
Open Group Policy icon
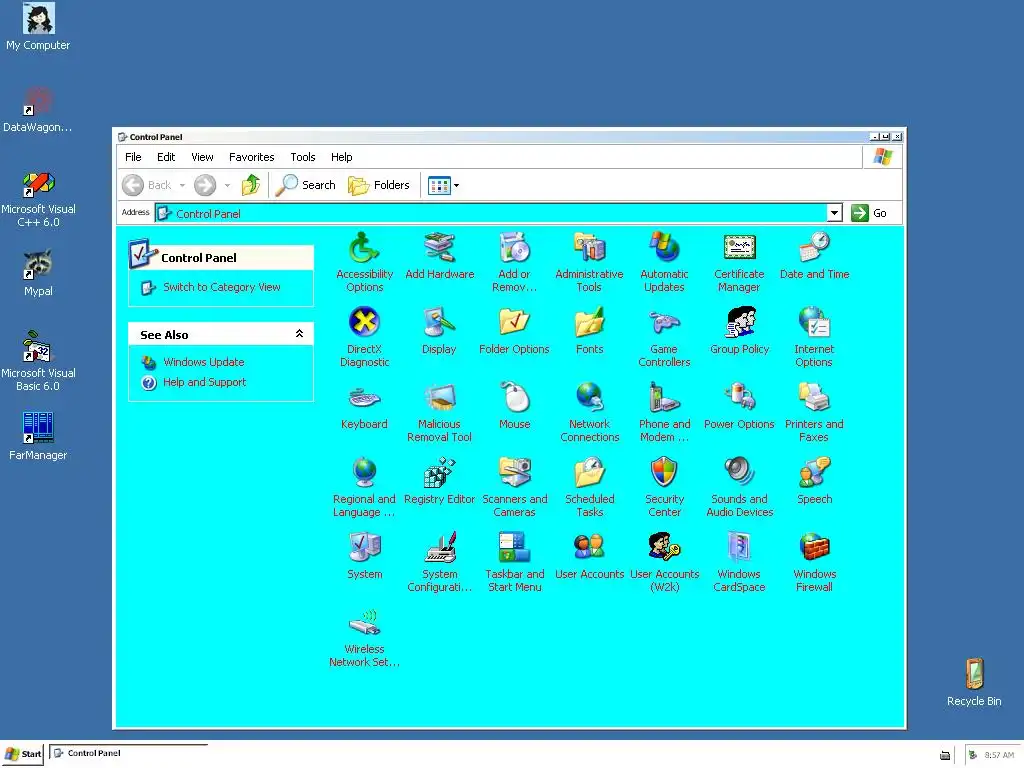739,330
